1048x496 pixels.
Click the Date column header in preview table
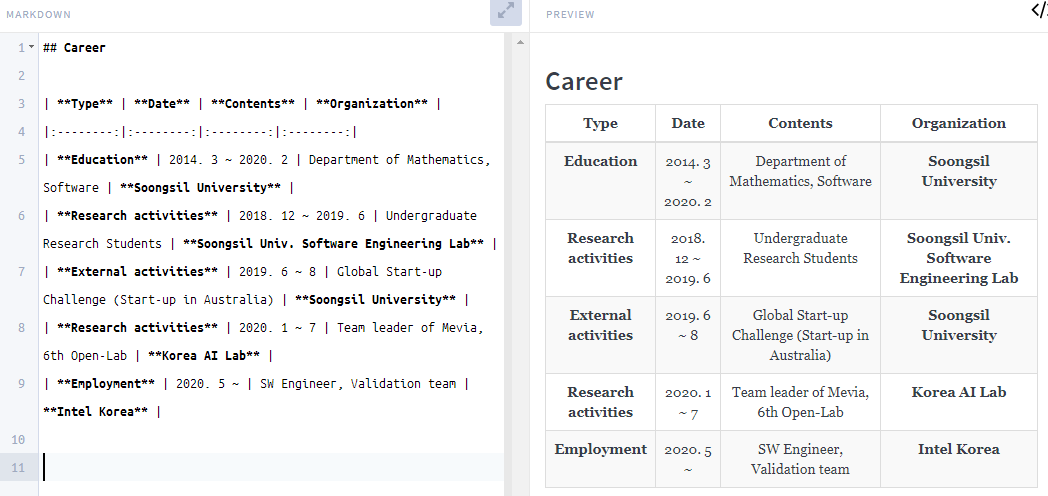point(688,123)
